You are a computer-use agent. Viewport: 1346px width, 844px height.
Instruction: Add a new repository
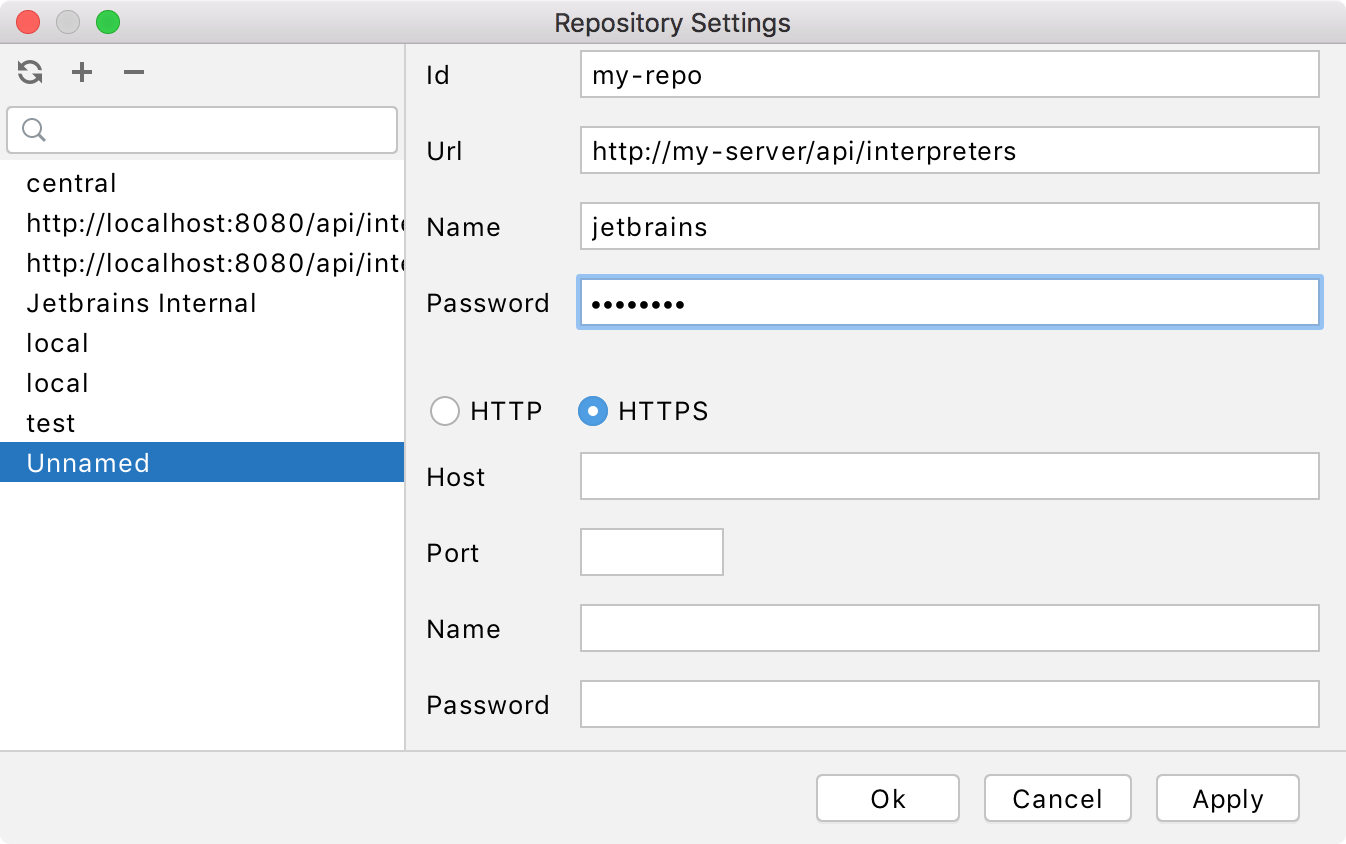[x=81, y=71]
